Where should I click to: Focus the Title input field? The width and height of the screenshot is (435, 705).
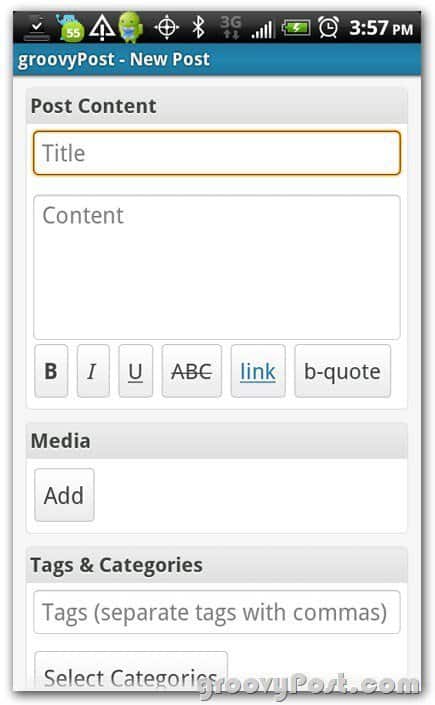point(217,153)
